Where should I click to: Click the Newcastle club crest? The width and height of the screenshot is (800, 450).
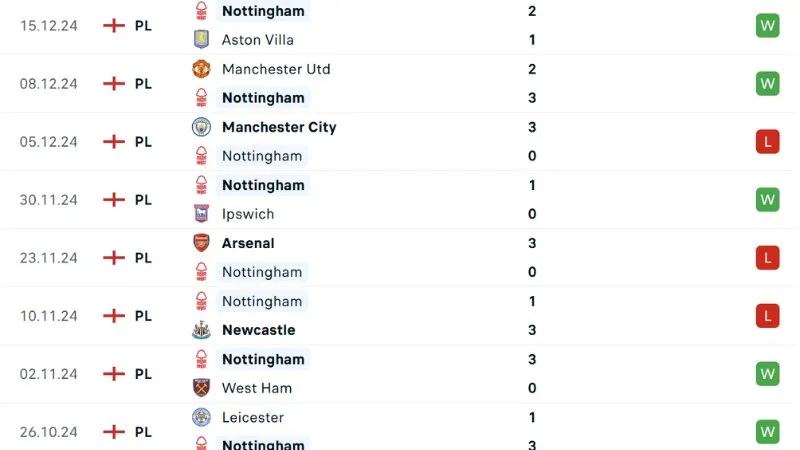[x=202, y=330]
